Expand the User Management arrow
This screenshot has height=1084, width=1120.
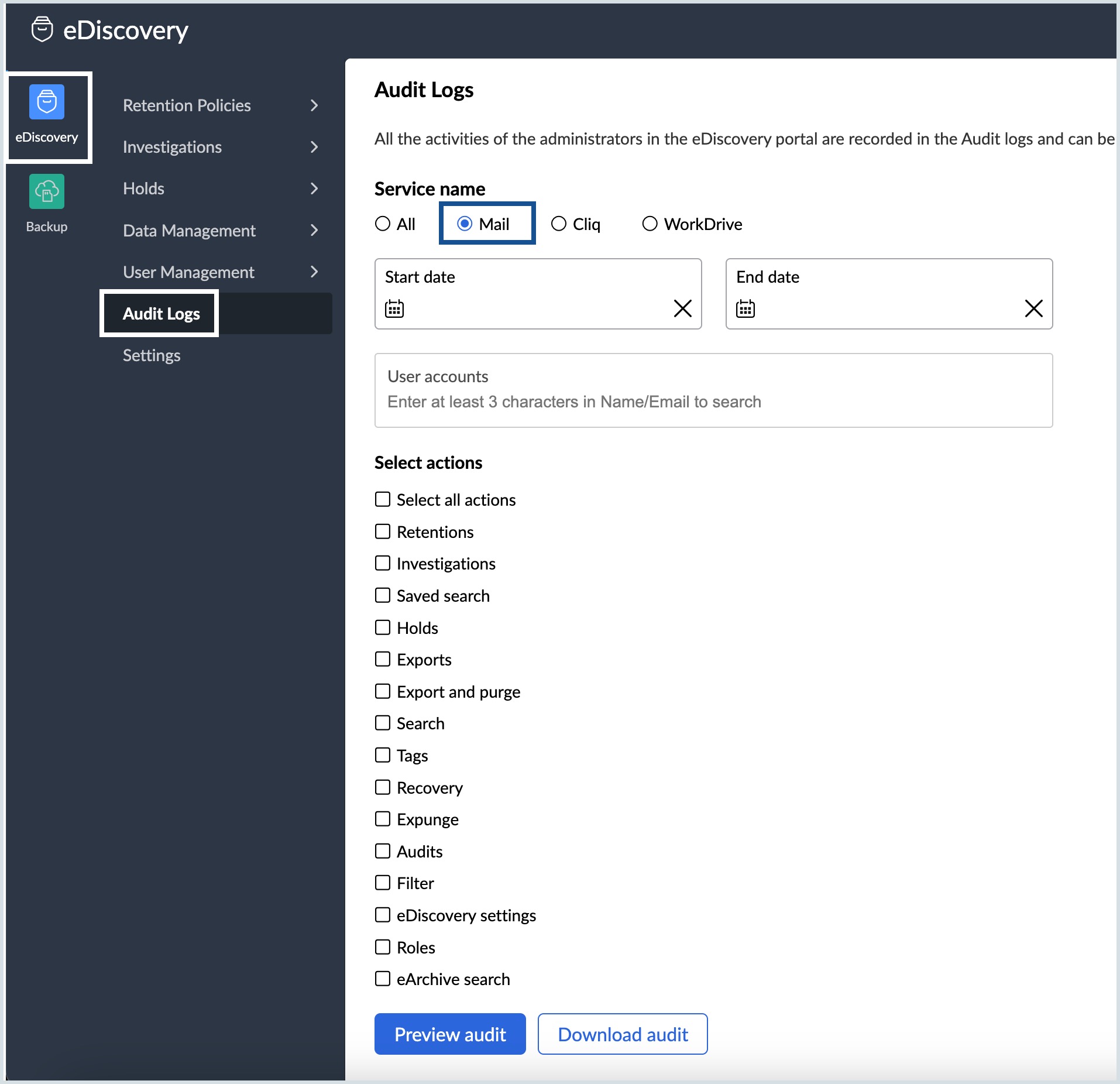314,272
